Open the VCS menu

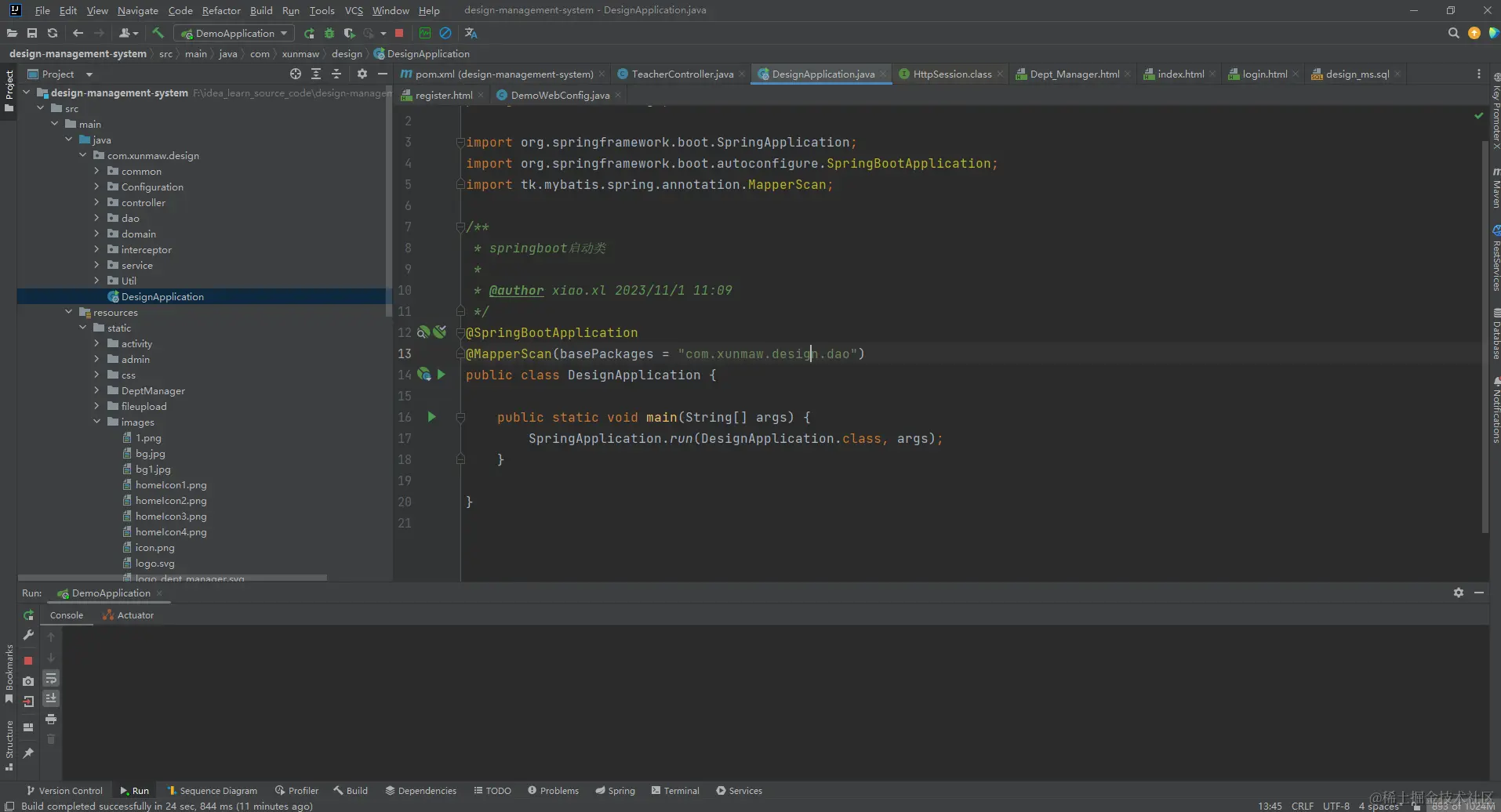point(354,10)
